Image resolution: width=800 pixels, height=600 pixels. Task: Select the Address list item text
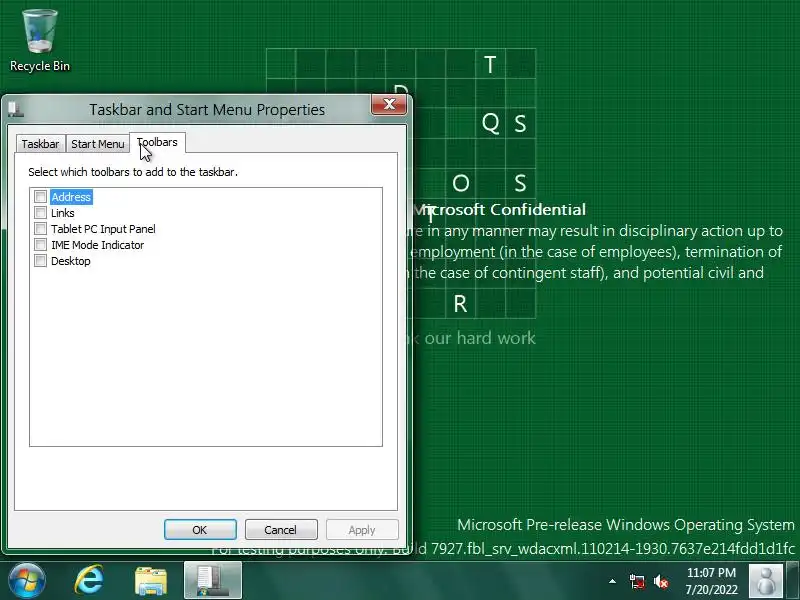[x=71, y=197]
